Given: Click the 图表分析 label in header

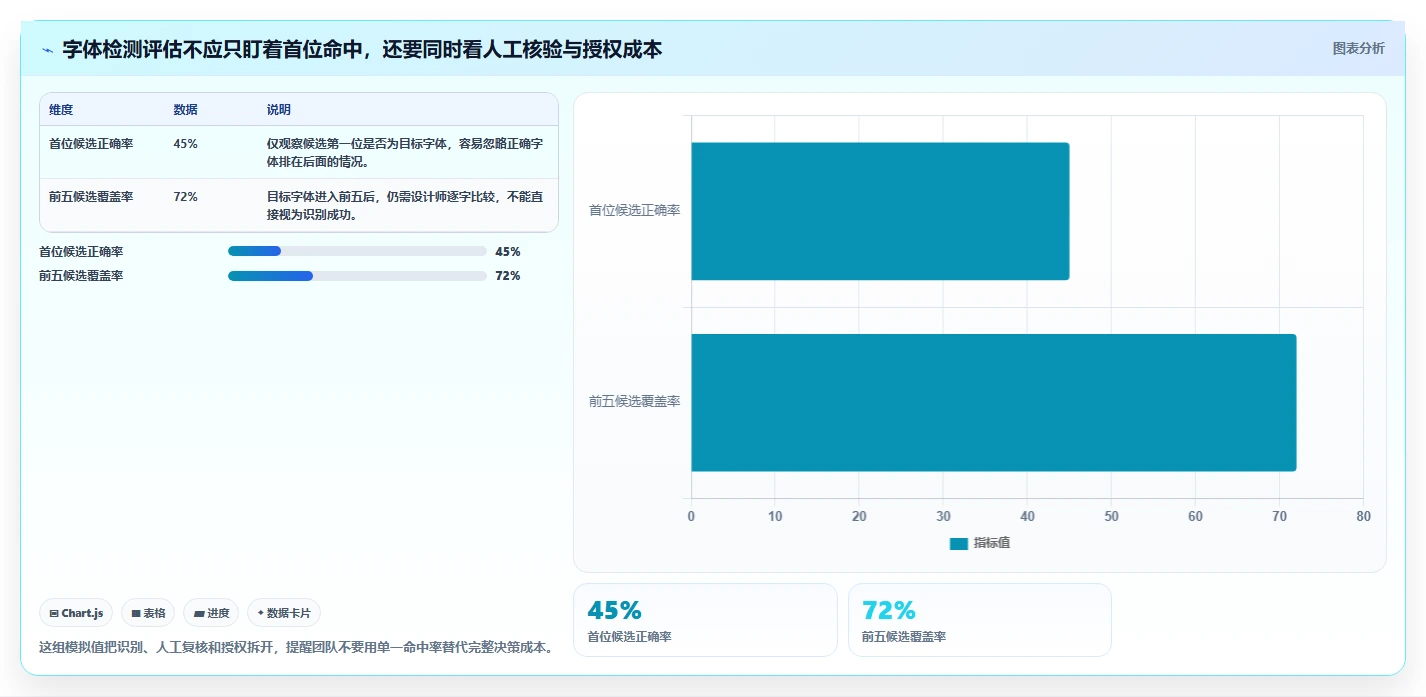Looking at the screenshot, I should pos(1358,48).
